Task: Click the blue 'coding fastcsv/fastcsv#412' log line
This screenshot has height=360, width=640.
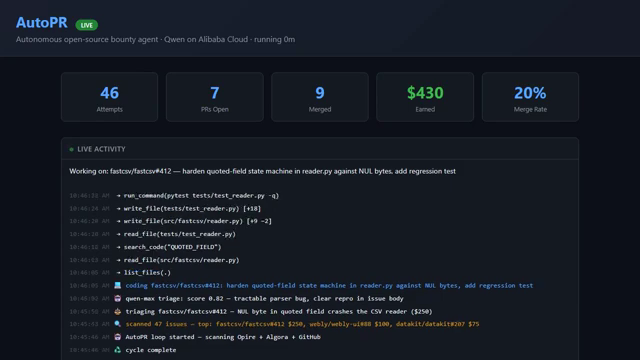Action: coord(329,286)
